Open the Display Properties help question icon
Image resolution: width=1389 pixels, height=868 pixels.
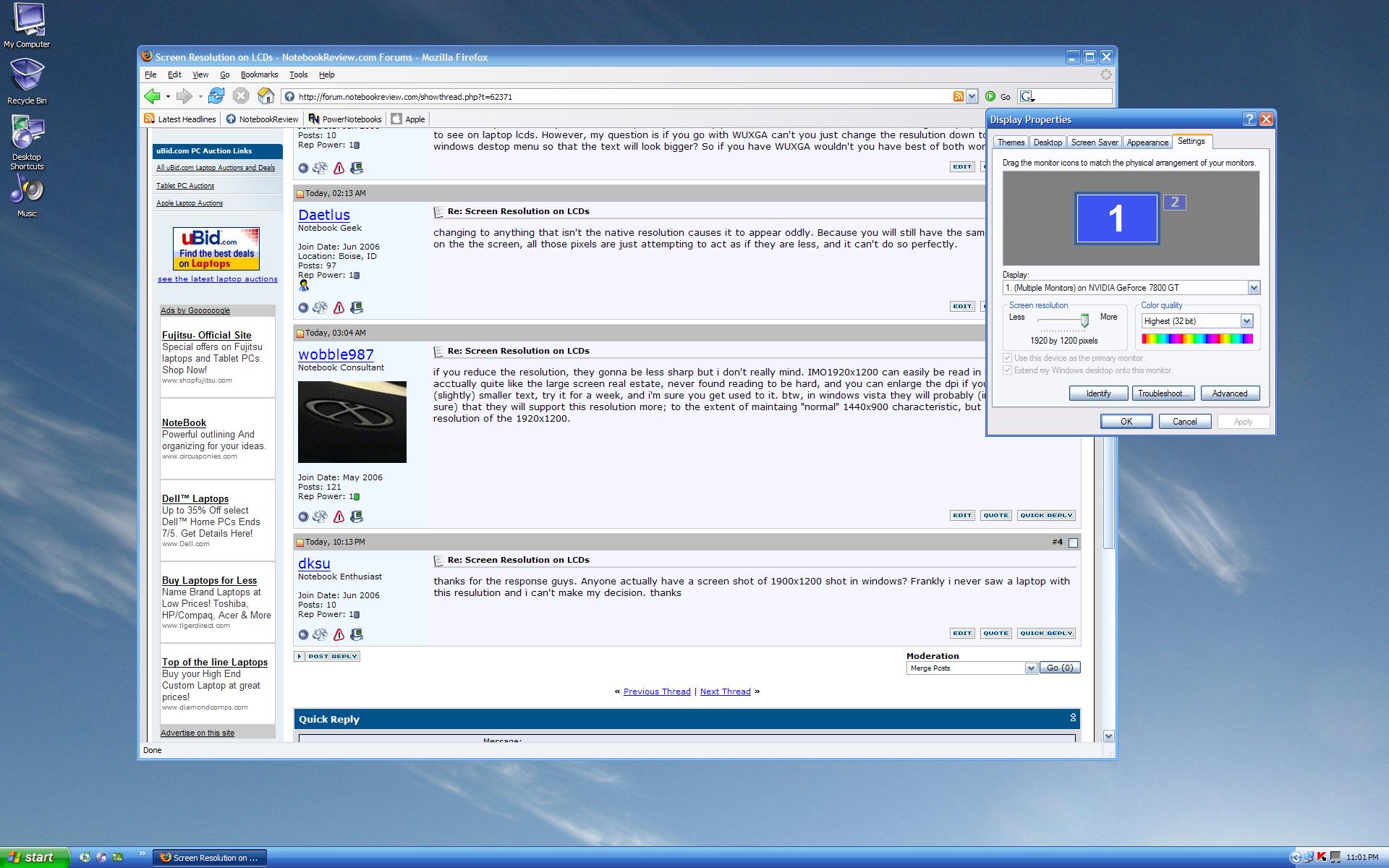tap(1249, 119)
